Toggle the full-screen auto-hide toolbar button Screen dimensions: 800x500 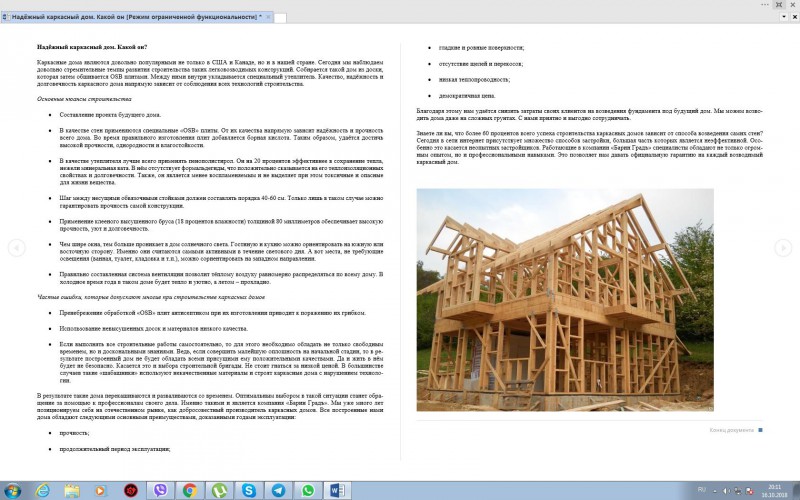tap(779, 5)
